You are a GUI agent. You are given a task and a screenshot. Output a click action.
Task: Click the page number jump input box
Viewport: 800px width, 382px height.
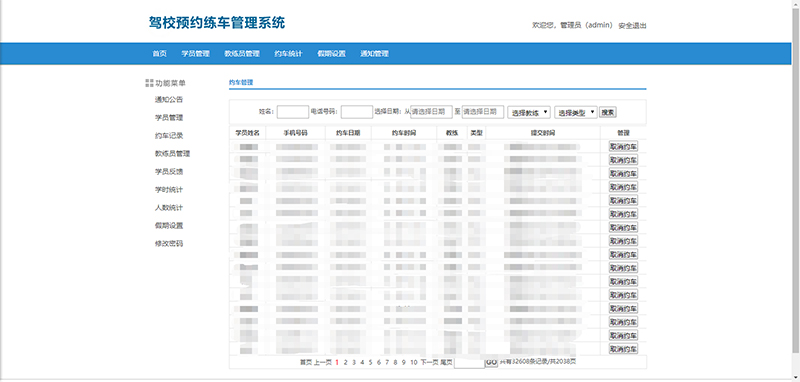[469, 363]
